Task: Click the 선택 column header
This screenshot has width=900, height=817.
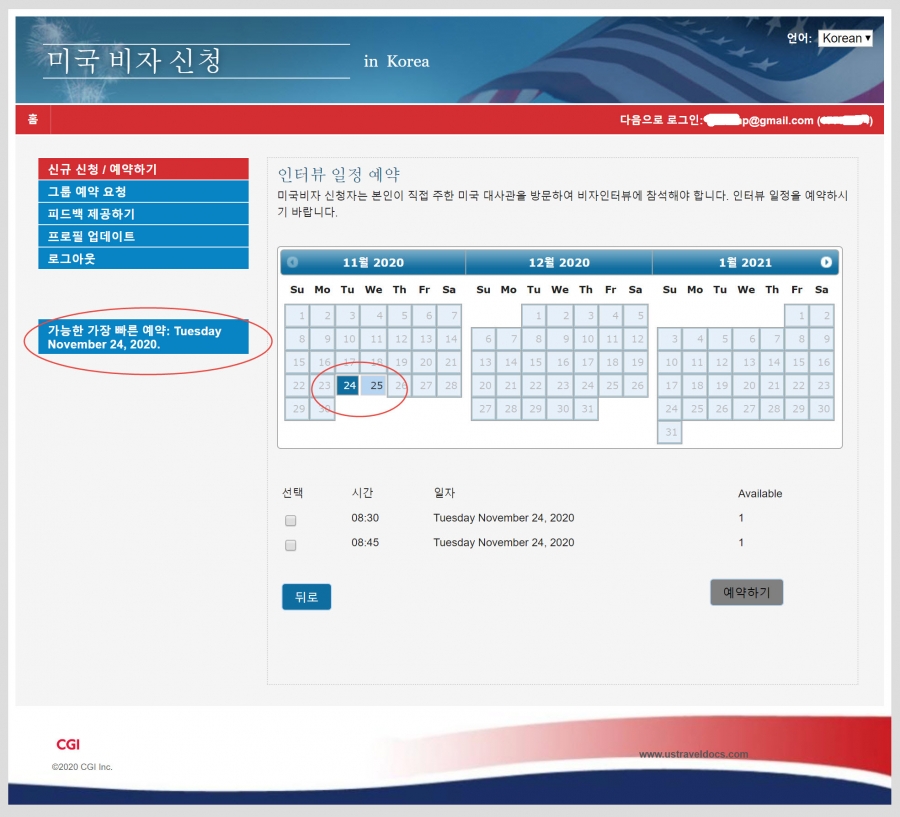Action: point(292,493)
